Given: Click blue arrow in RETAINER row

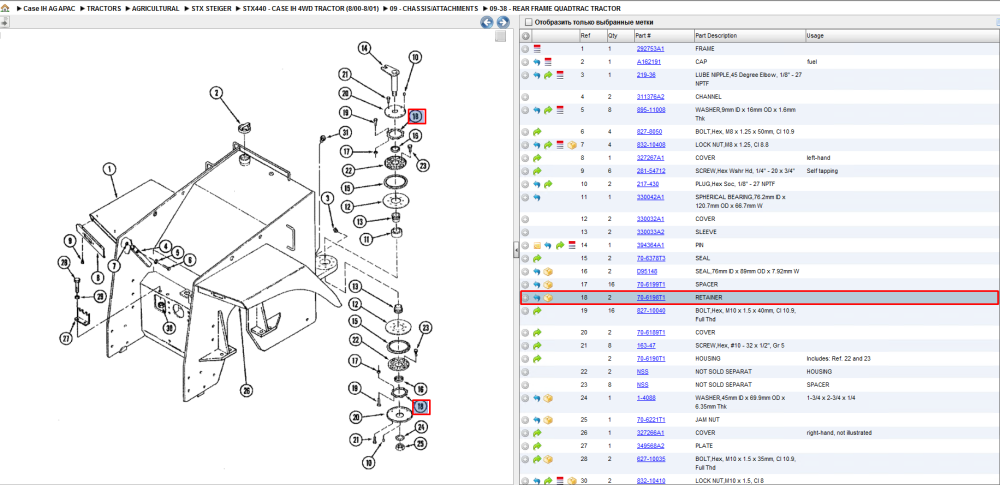Looking at the screenshot, I should pos(537,297).
